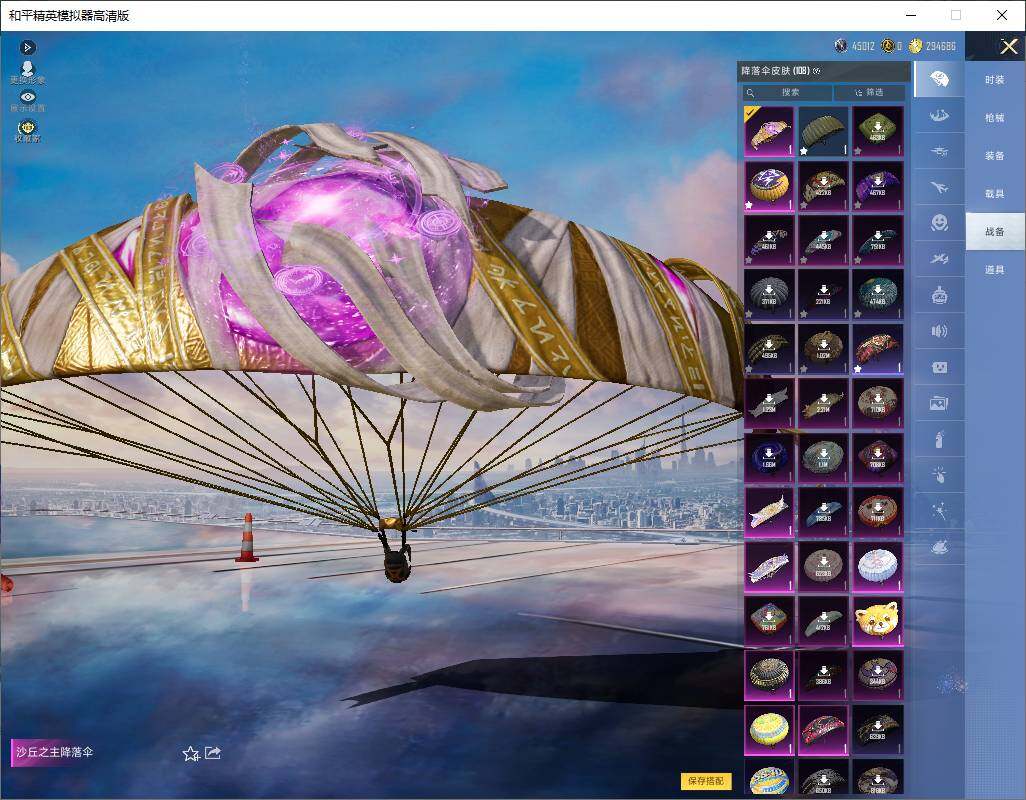Download the colorful square 761KB parachute
The height and width of the screenshot is (800, 1026).
[x=769, y=620]
